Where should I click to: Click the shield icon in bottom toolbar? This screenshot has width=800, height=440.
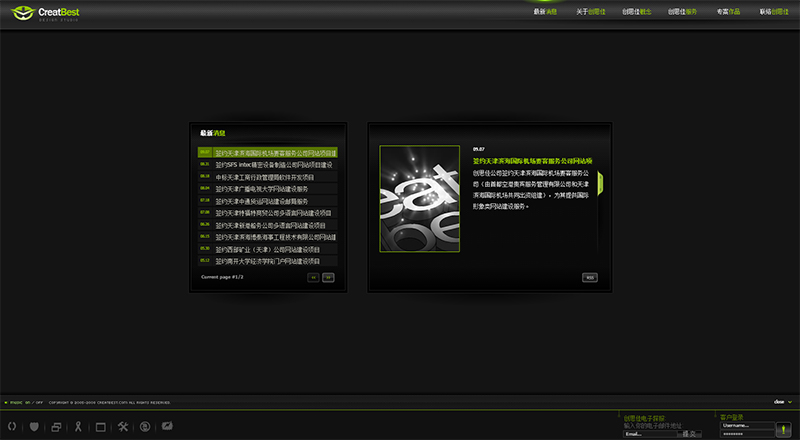[35, 427]
